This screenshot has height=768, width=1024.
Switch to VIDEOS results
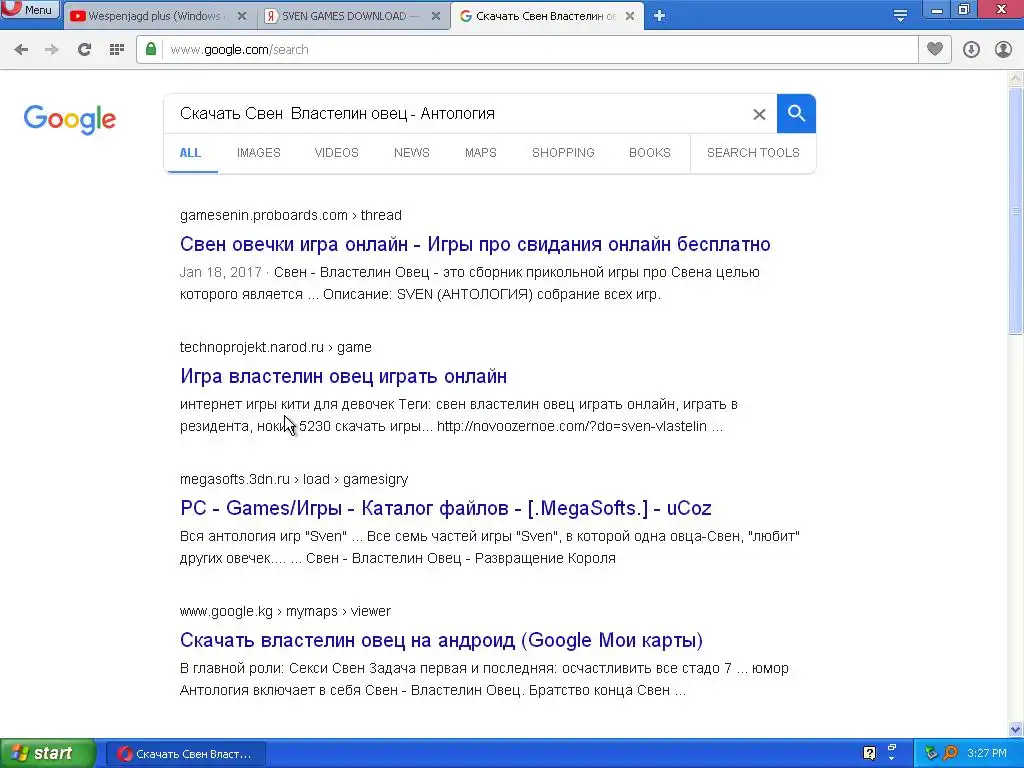pos(336,153)
